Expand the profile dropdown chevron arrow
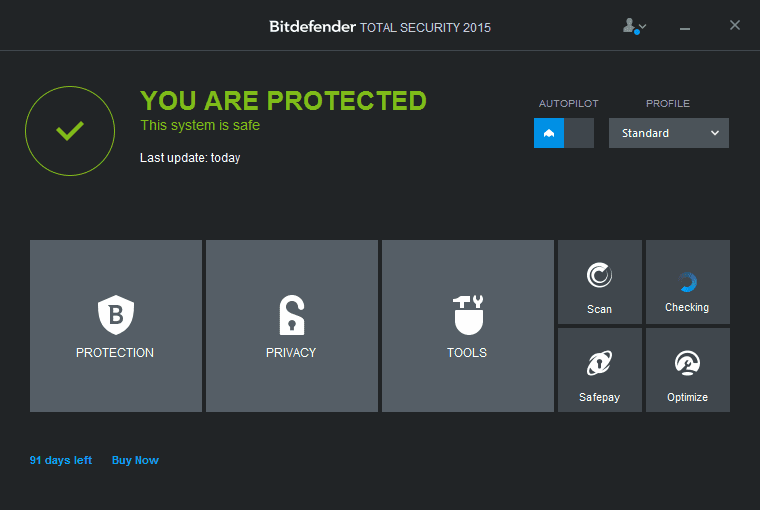 [x=715, y=133]
